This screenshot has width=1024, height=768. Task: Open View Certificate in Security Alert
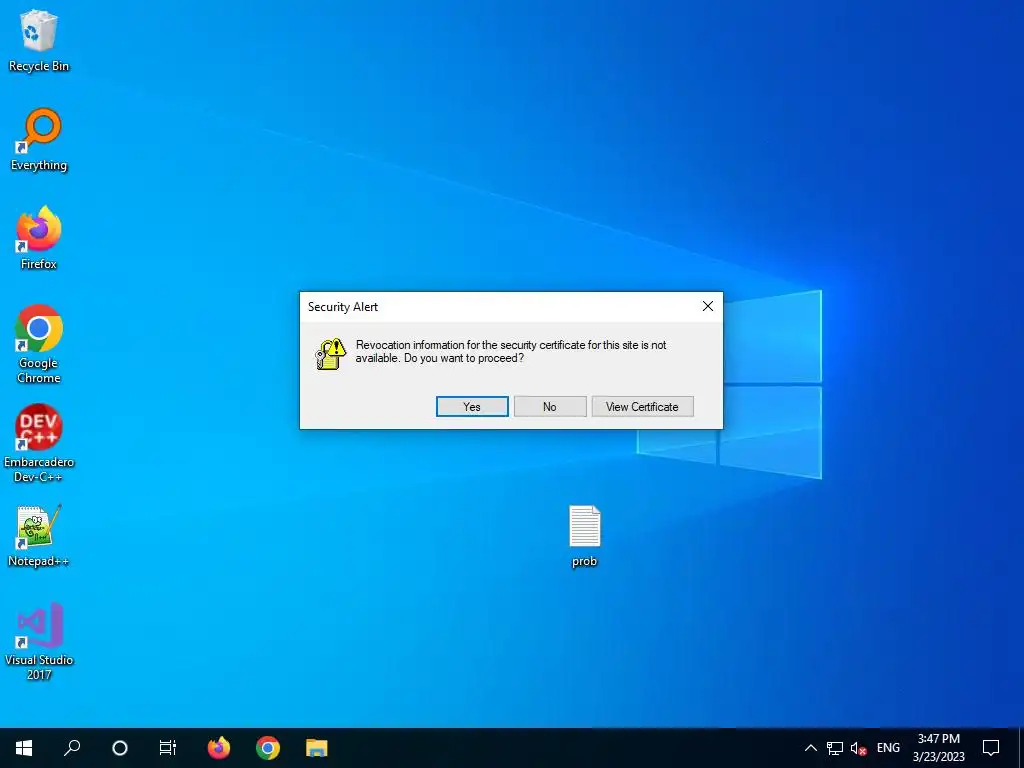[x=642, y=406]
